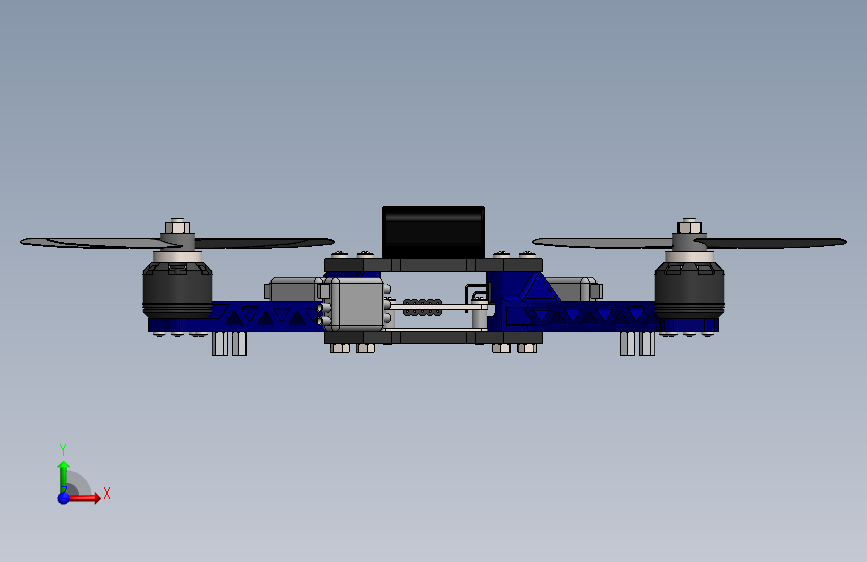Screen dimensions: 867x562
Task: Select the left brushless motor body
Action: pyautogui.click(x=177, y=290)
